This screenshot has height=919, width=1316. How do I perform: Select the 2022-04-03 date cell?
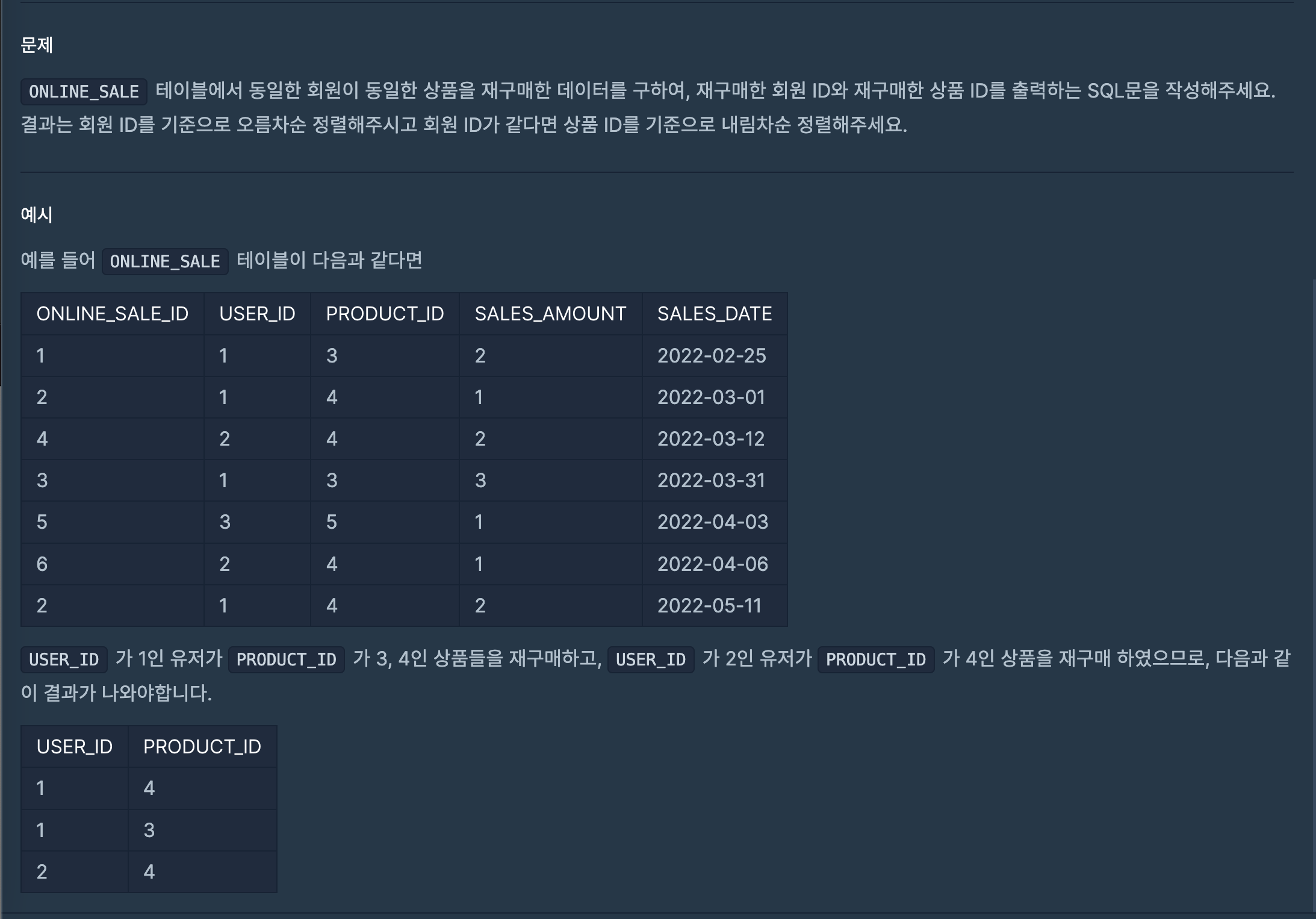point(712,522)
